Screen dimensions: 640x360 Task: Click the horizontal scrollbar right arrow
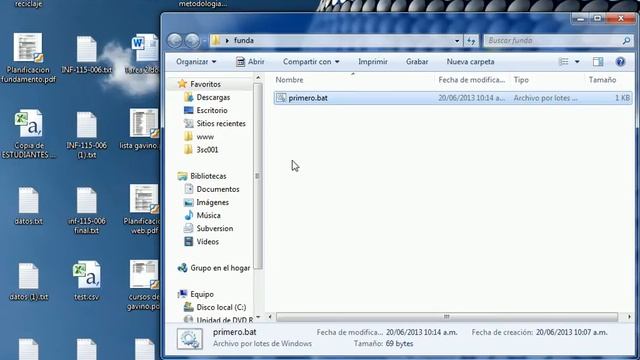point(629,317)
